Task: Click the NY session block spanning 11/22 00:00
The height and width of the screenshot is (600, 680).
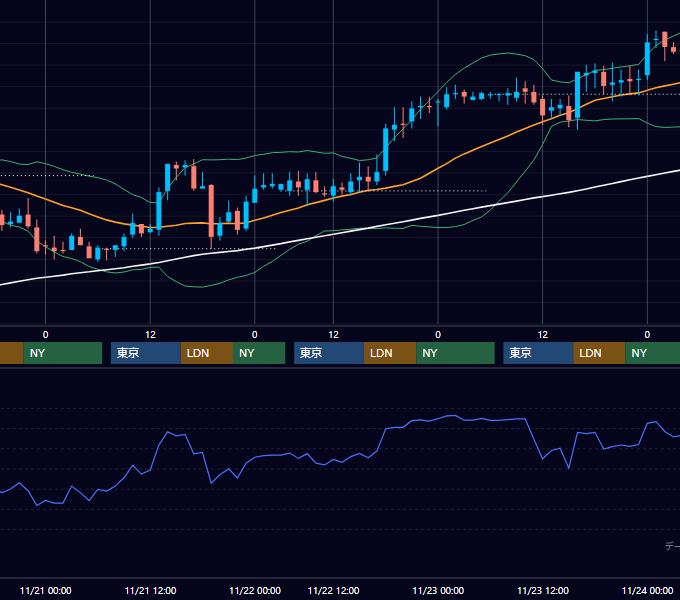Action: click(259, 353)
